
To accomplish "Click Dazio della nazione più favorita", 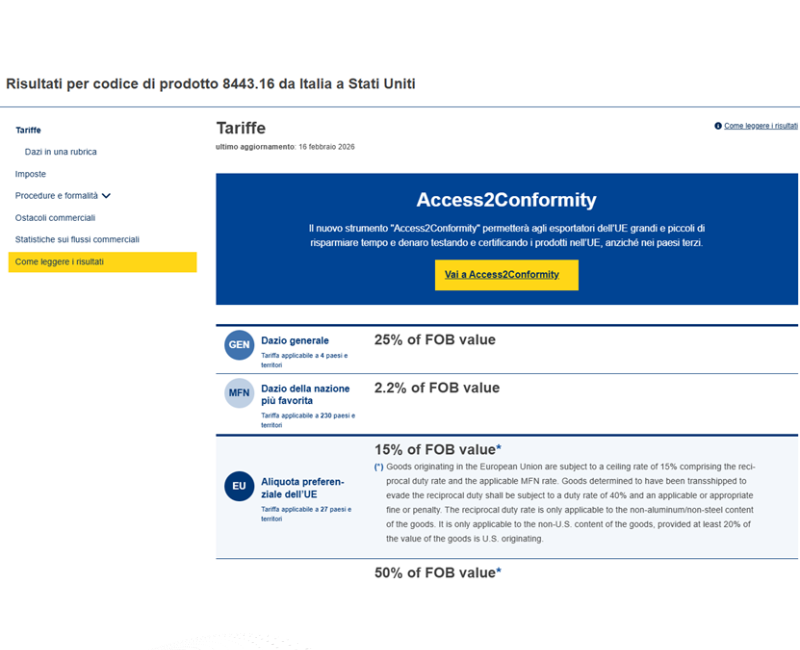I will coord(305,394).
